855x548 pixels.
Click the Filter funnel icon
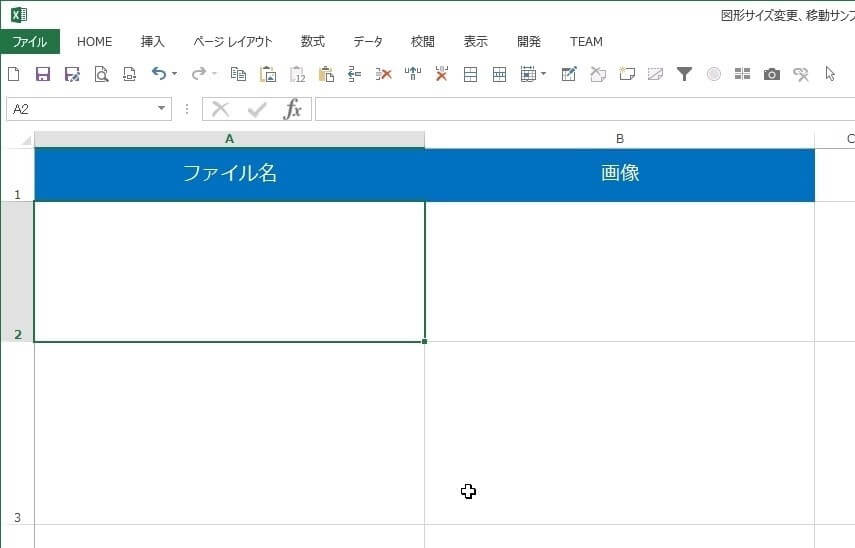pyautogui.click(x=684, y=74)
